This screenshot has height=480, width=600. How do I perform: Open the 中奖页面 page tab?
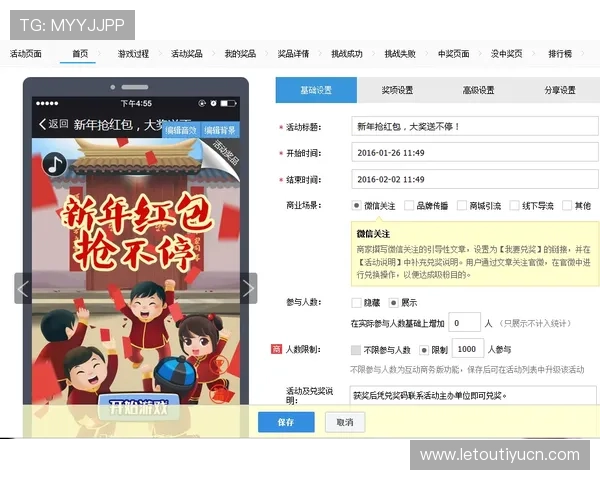click(x=454, y=54)
